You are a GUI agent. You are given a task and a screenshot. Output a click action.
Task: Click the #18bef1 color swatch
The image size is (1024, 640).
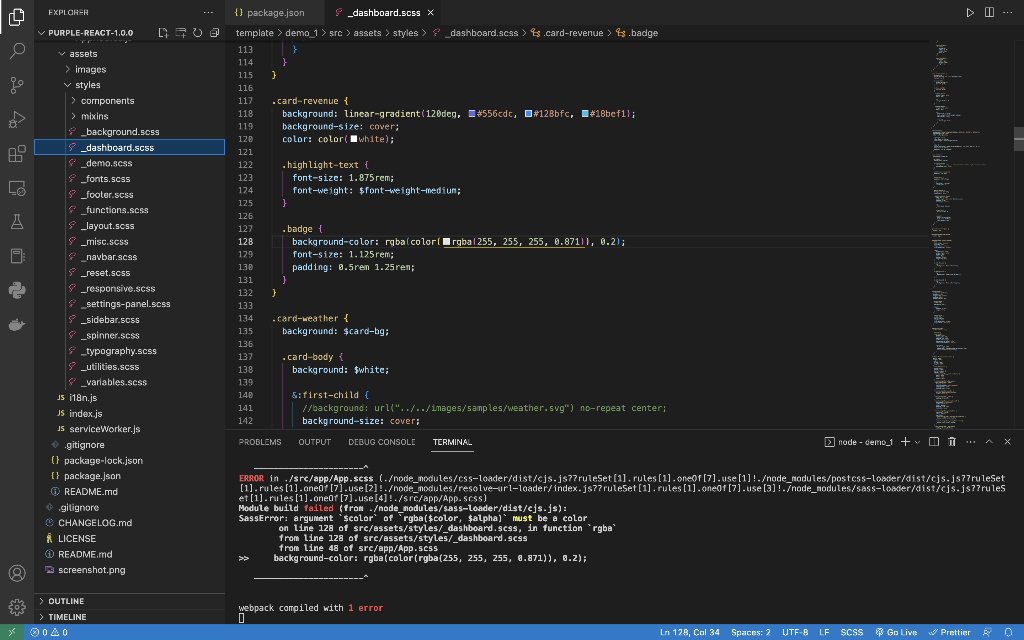click(585, 114)
